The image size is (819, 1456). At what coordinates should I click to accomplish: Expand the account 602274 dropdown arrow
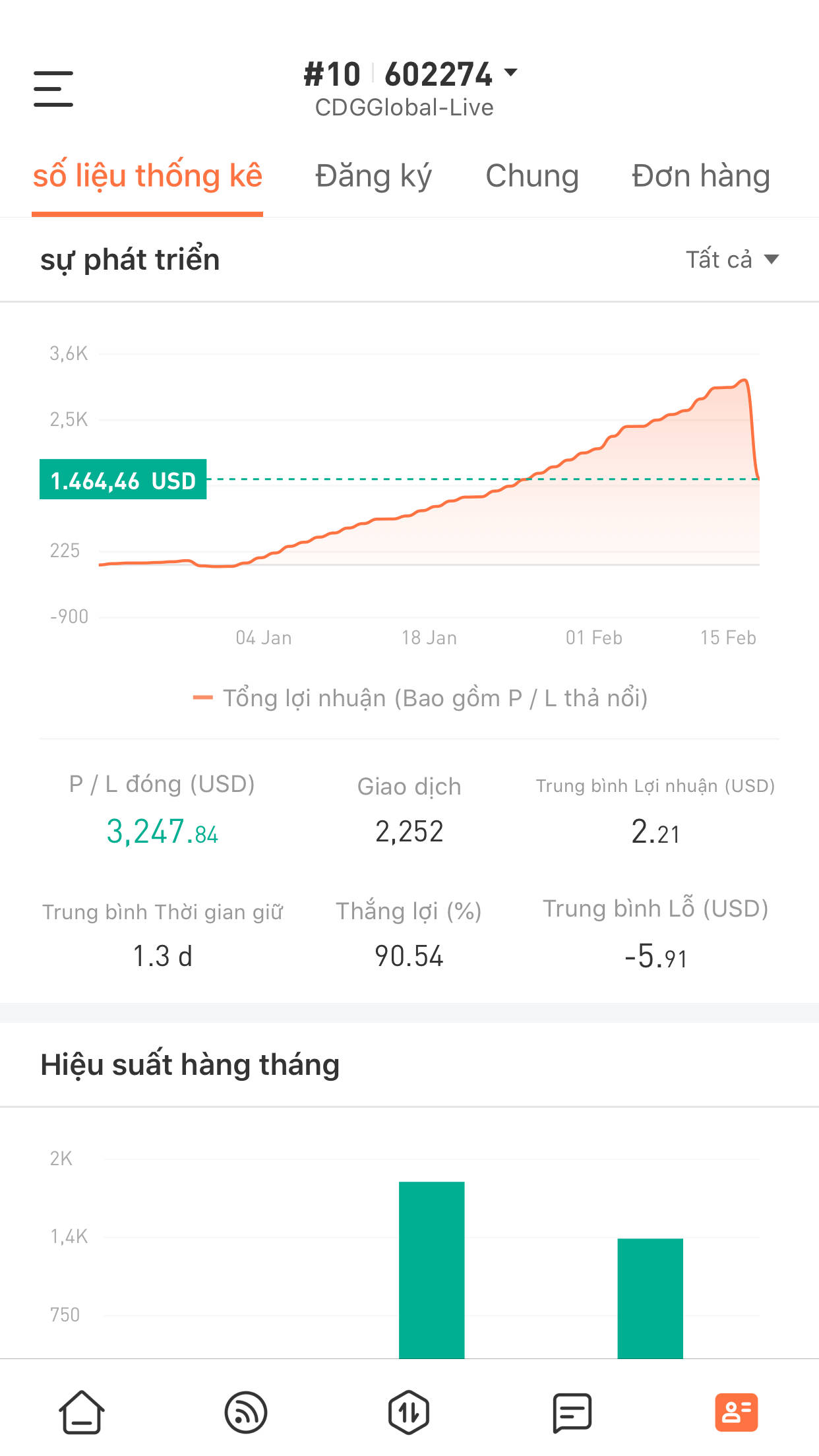coord(511,72)
